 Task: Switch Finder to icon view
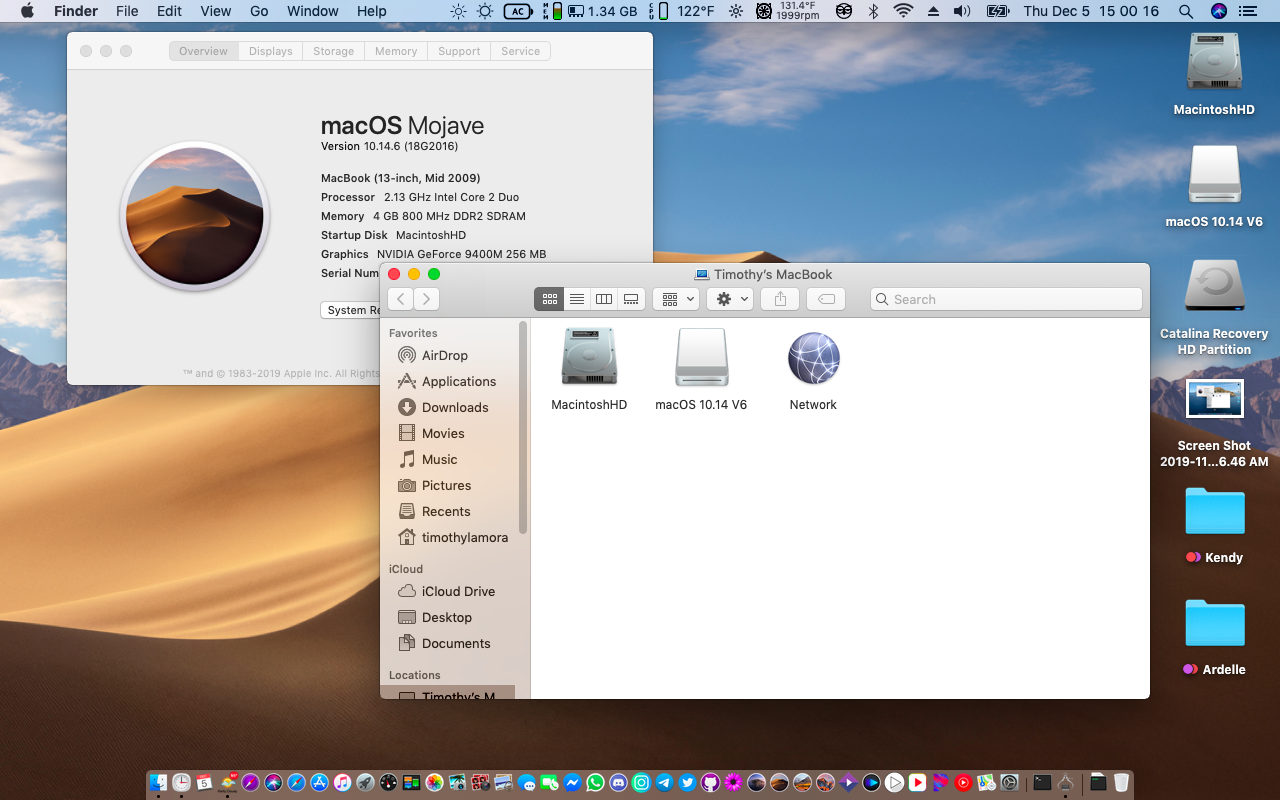[x=549, y=299]
